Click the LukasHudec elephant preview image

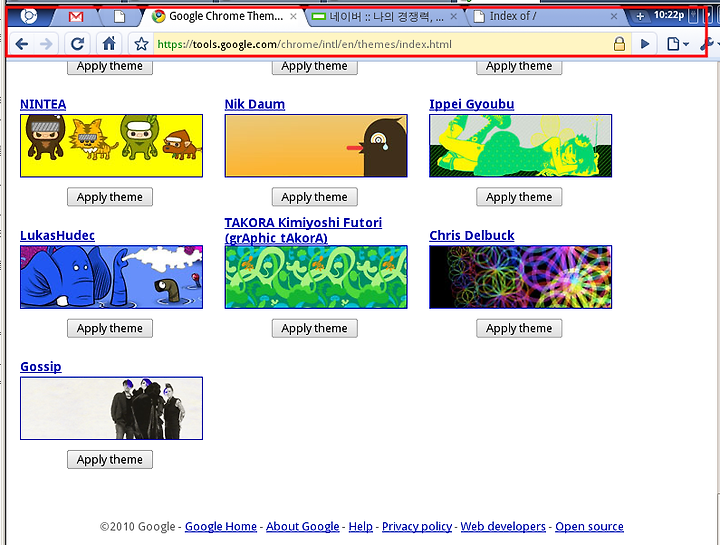(x=112, y=277)
